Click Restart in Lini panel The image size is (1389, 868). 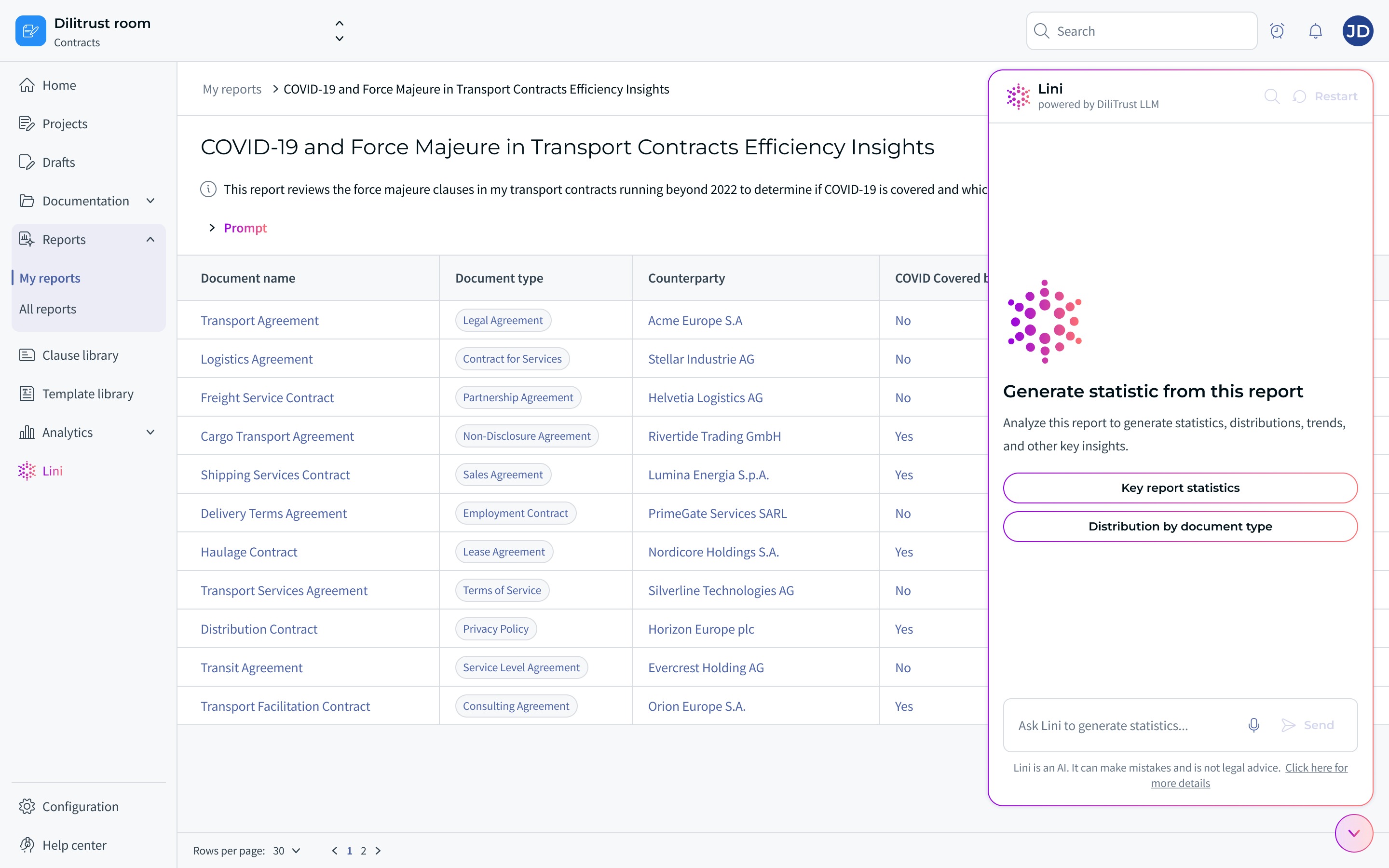click(x=1325, y=96)
